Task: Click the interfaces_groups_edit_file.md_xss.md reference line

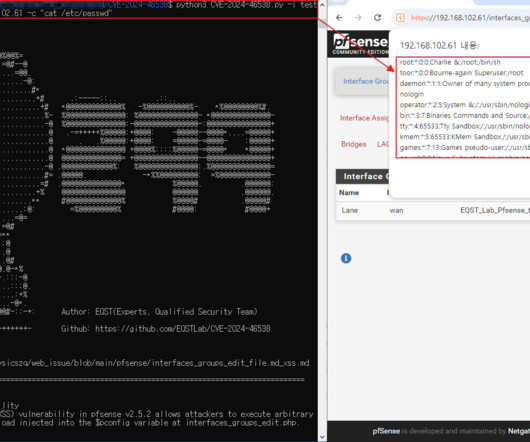Action: coord(154,363)
